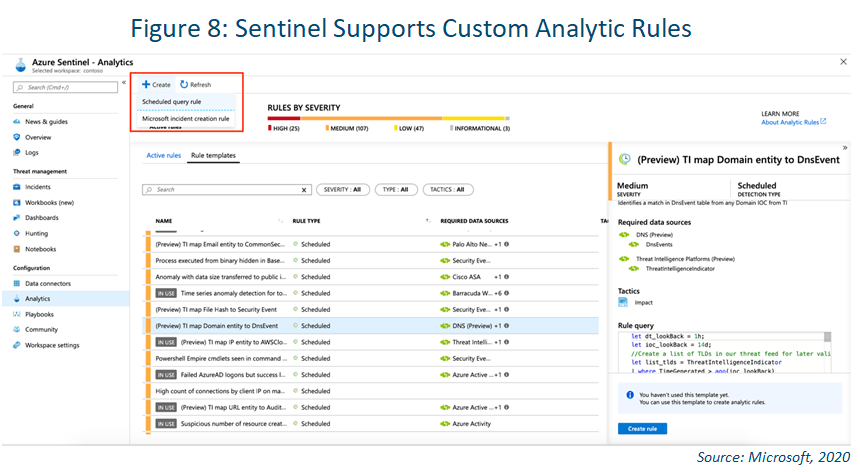Choose Scheduled query rule from menu
860x472 pixels.
tap(172, 101)
